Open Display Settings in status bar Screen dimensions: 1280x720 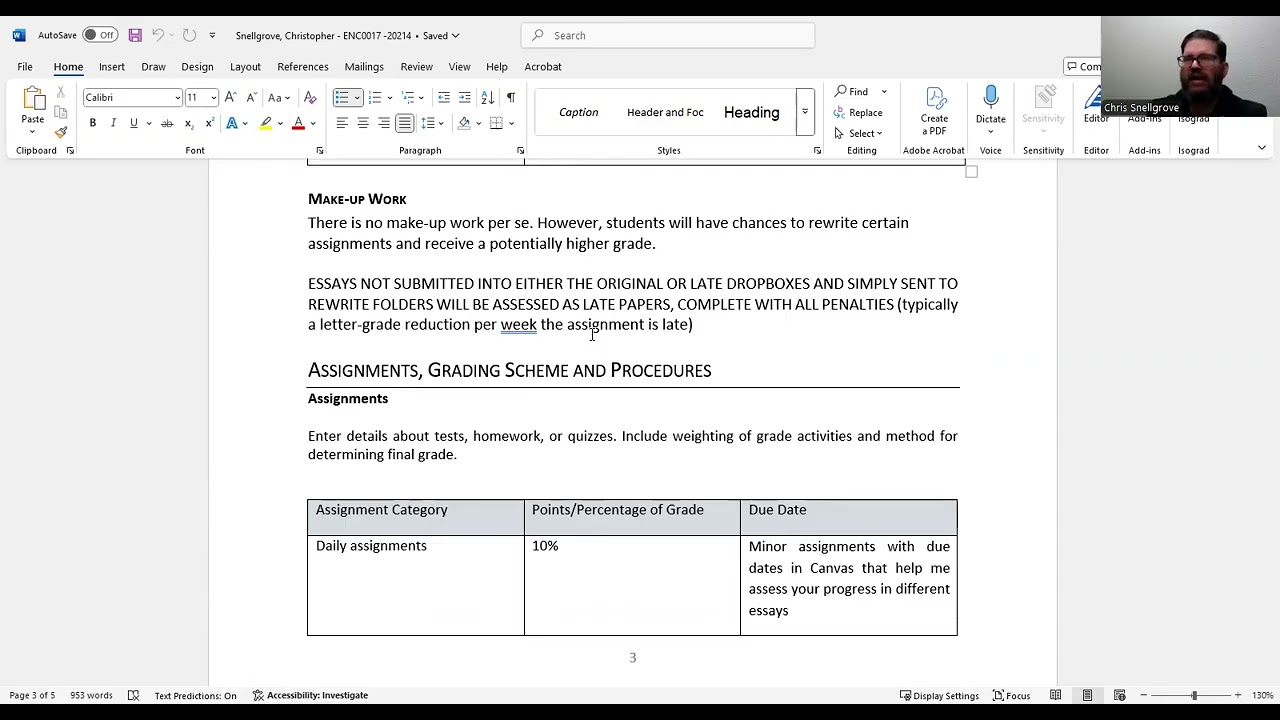(x=939, y=695)
